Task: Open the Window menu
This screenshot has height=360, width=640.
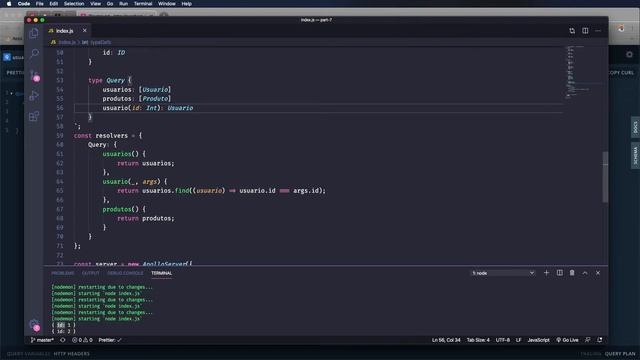Action: tap(167, 4)
